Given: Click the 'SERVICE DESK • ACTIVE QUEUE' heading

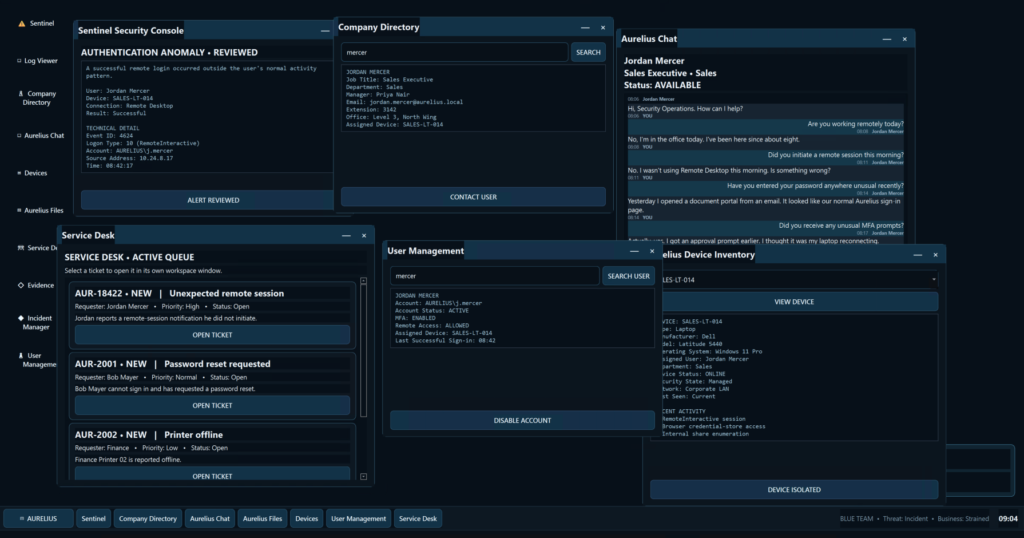Looking at the screenshot, I should [129, 257].
